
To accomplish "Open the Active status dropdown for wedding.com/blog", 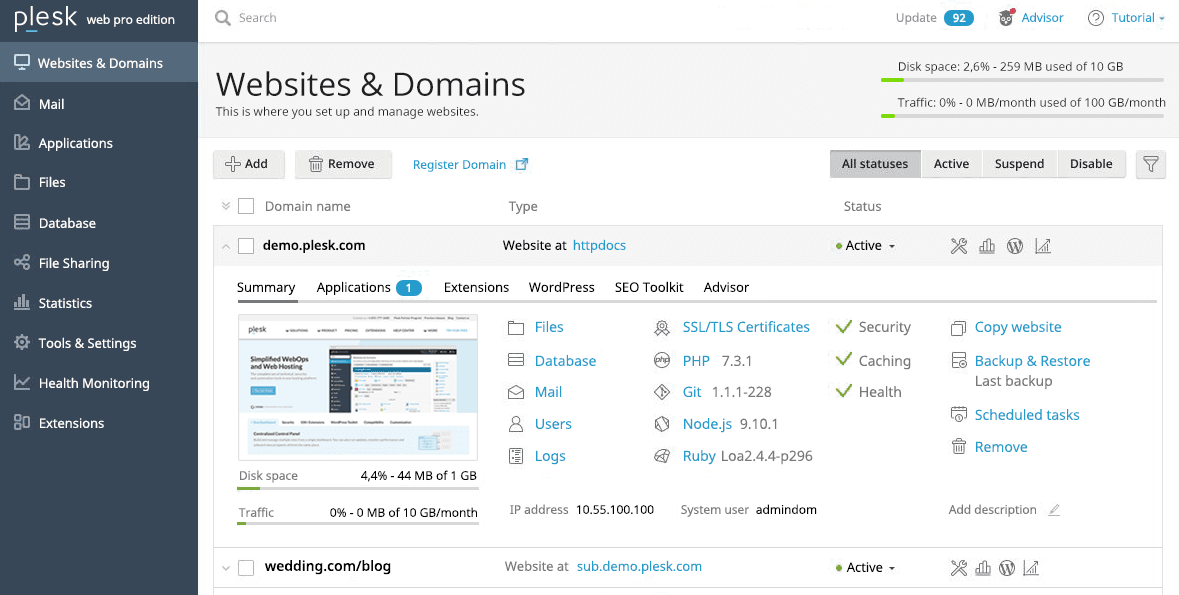I will 865,568.
